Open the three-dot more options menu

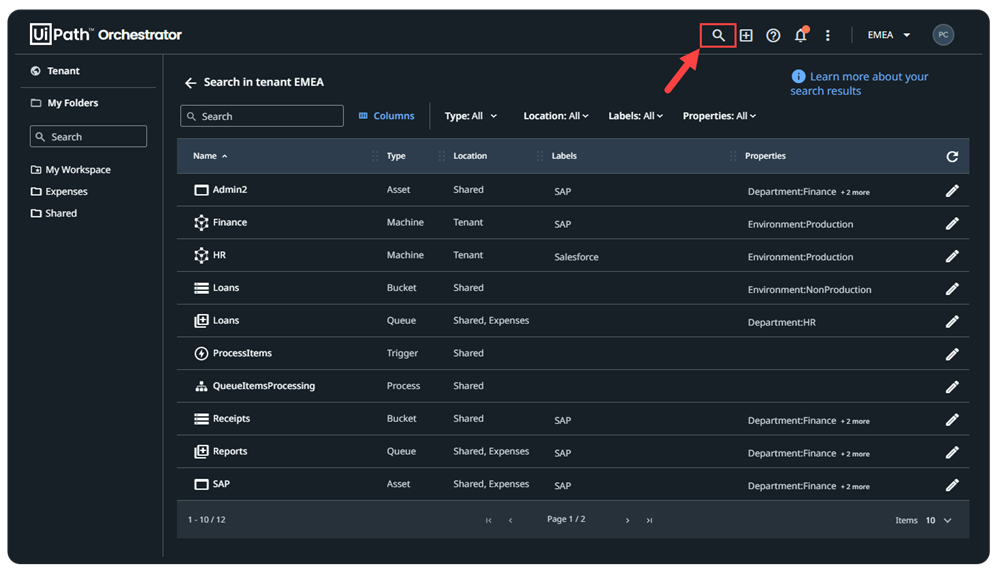(x=828, y=36)
